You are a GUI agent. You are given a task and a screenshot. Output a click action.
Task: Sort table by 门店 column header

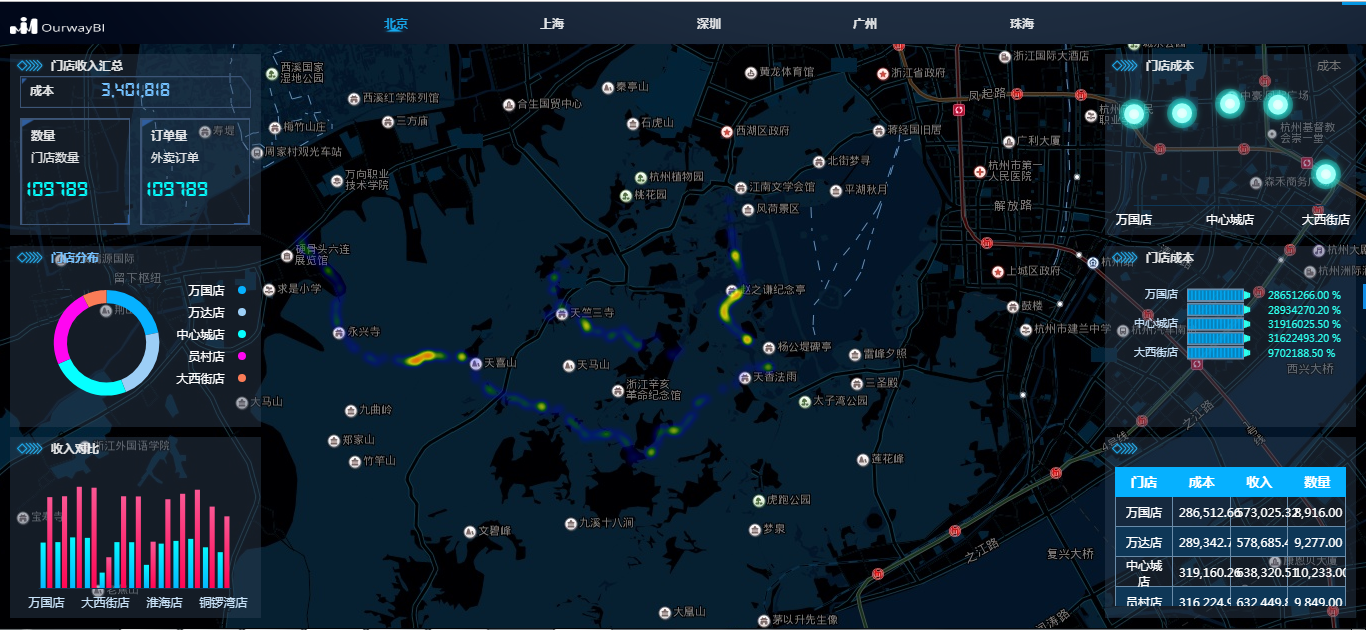1144,482
